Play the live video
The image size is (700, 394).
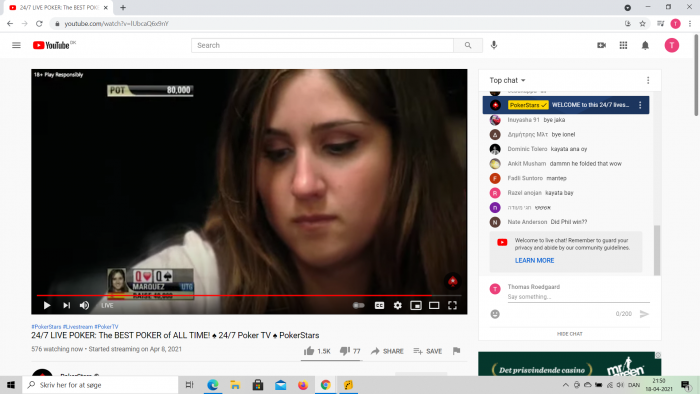[x=47, y=305]
